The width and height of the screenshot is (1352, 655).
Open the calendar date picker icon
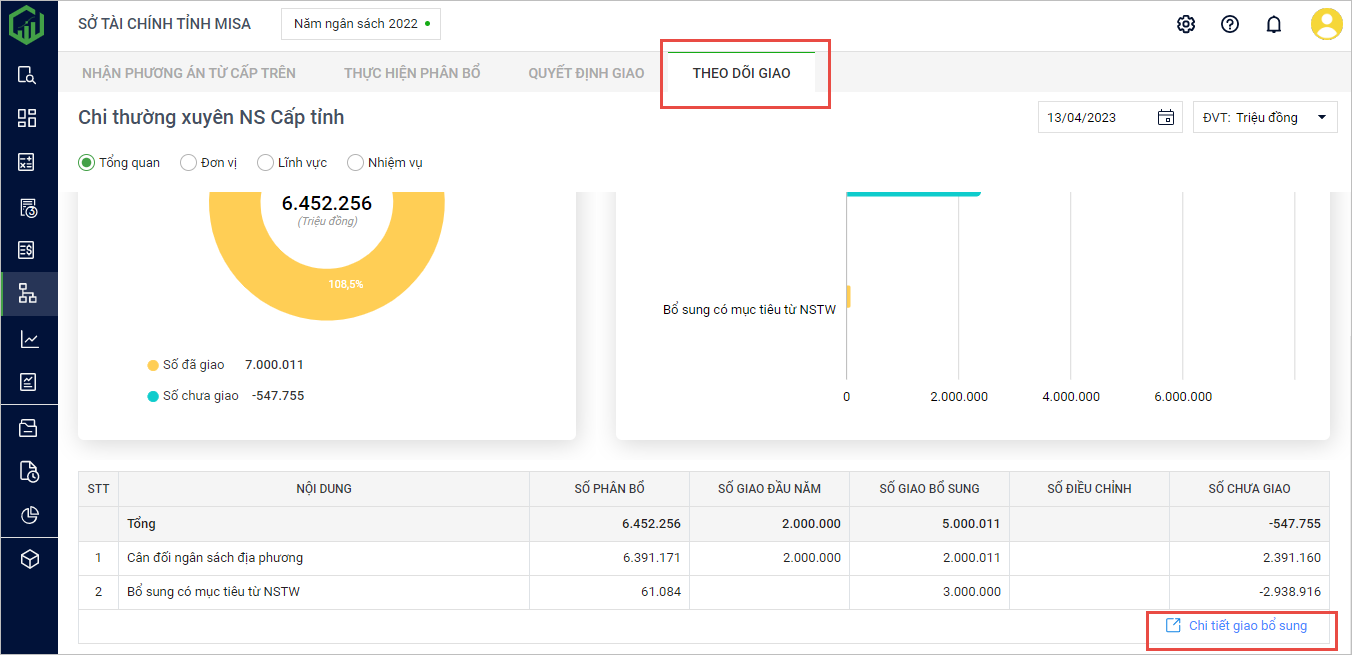click(1165, 118)
